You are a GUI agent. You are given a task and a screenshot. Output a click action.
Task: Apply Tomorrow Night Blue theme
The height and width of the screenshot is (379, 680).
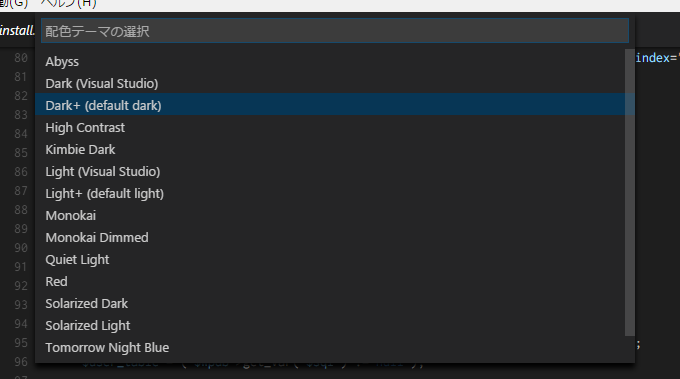[334, 348]
